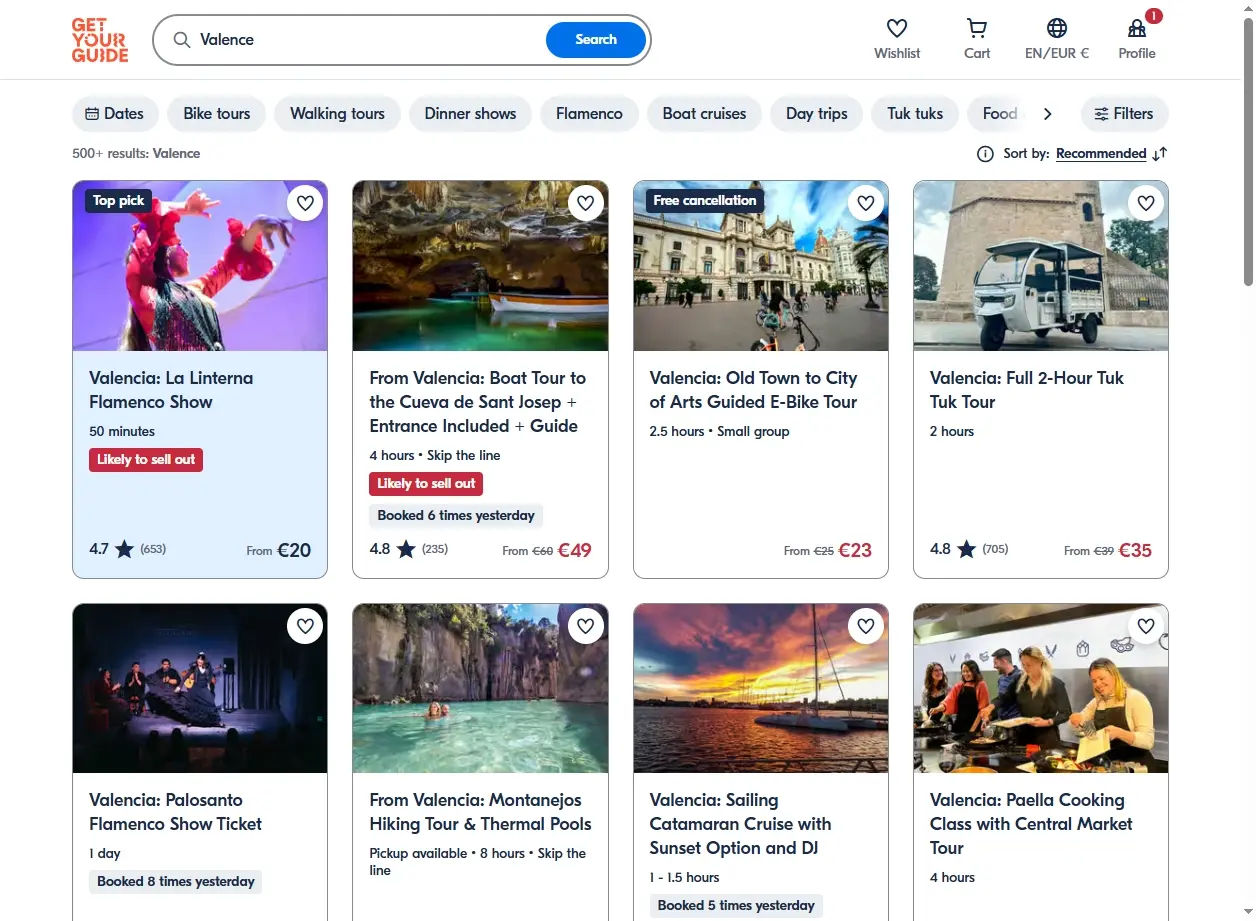Click Likely to sell out on La Linterna card

coord(146,460)
